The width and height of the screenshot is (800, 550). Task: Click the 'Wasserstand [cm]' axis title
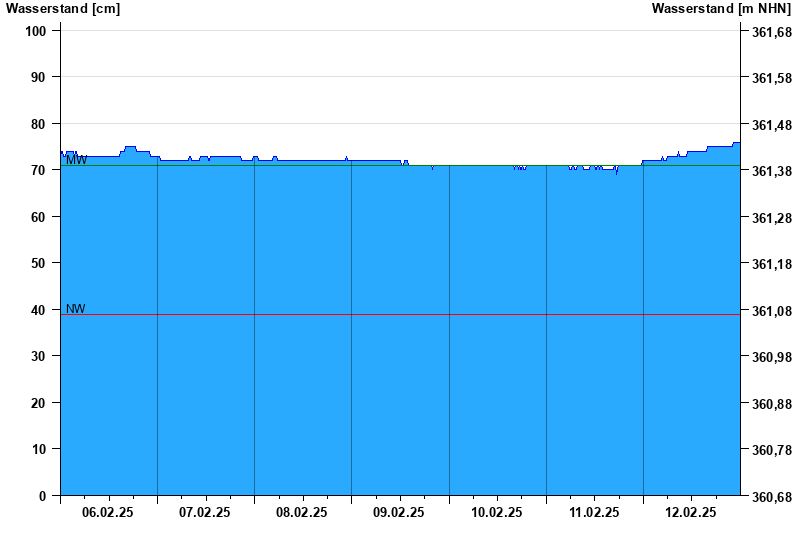63,9
